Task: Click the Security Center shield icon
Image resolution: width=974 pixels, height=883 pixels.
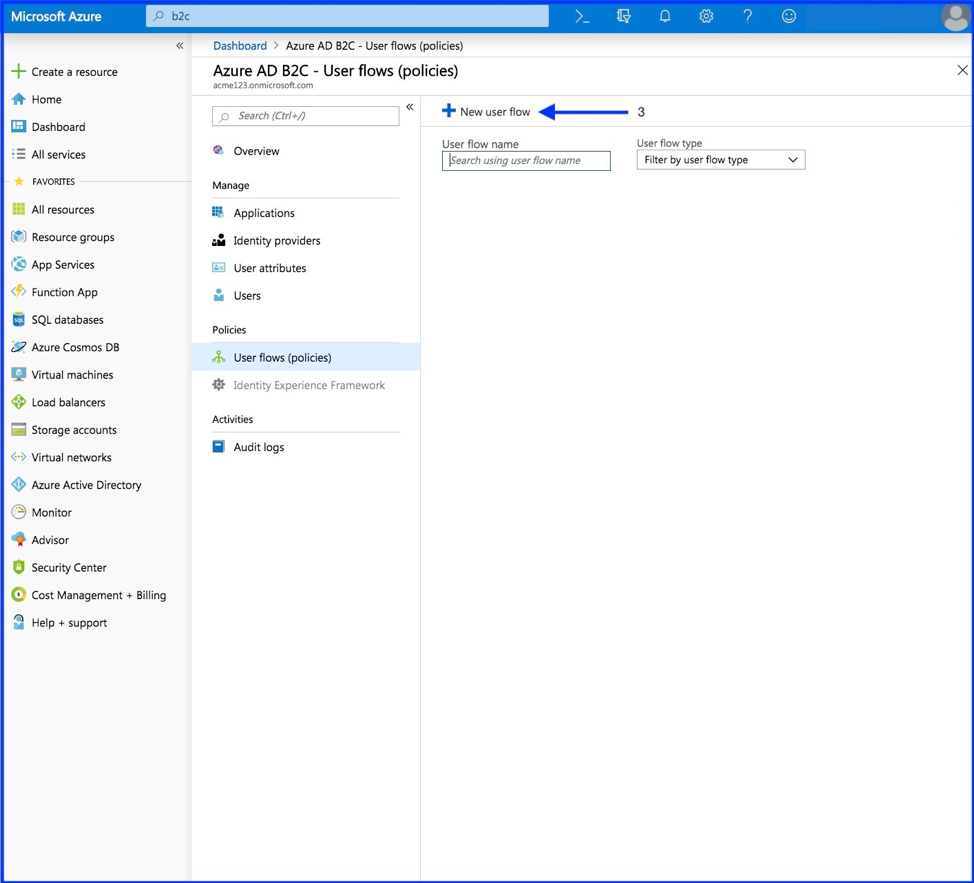Action: point(19,567)
